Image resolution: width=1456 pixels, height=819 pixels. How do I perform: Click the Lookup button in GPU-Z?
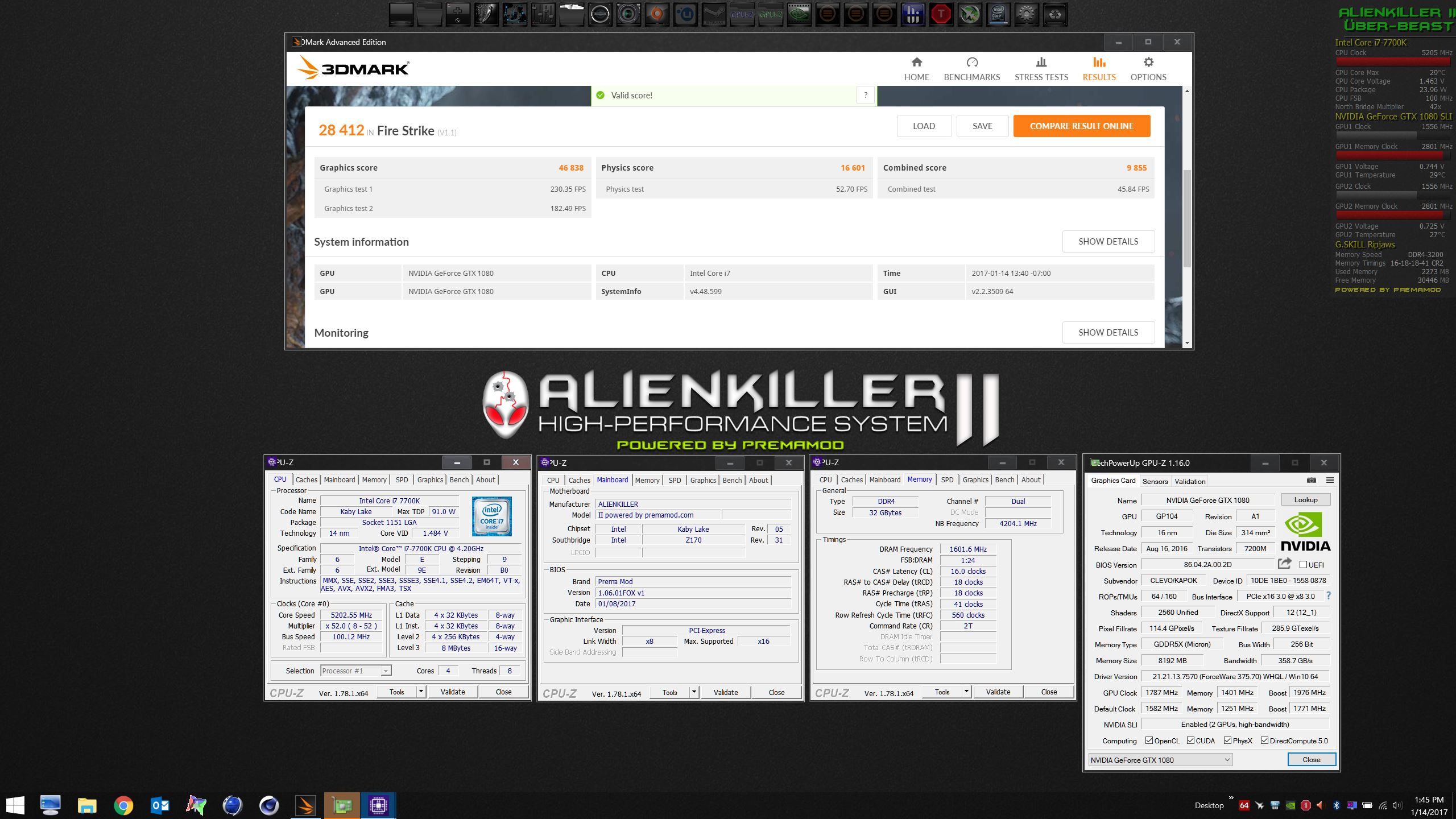1305,500
